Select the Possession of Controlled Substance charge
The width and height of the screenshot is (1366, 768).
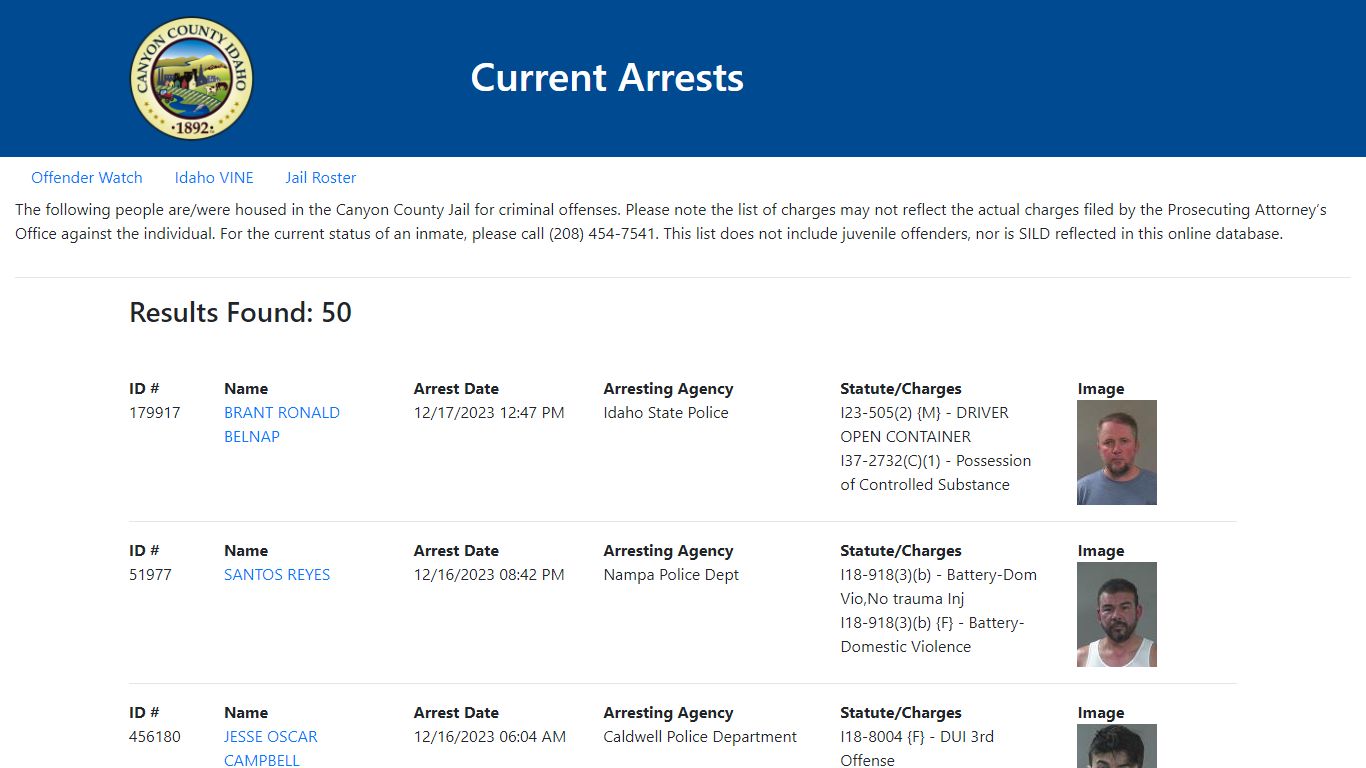pyautogui.click(x=936, y=473)
